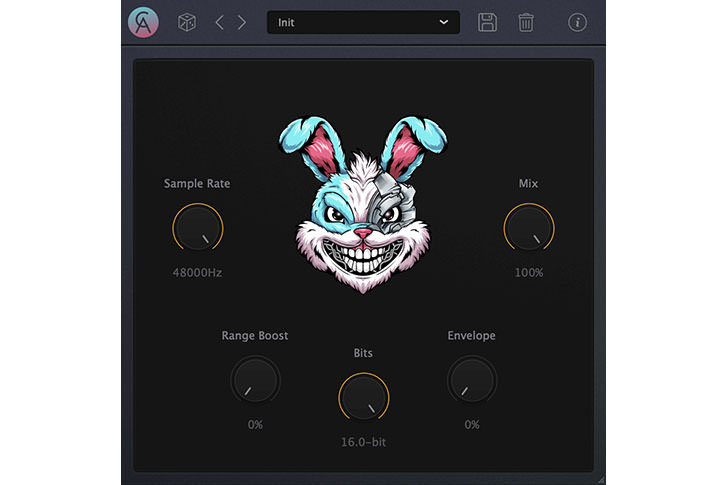This screenshot has width=728, height=485.
Task: Click the resize handle in bottom-right corner
Action: pyautogui.click(x=600, y=479)
